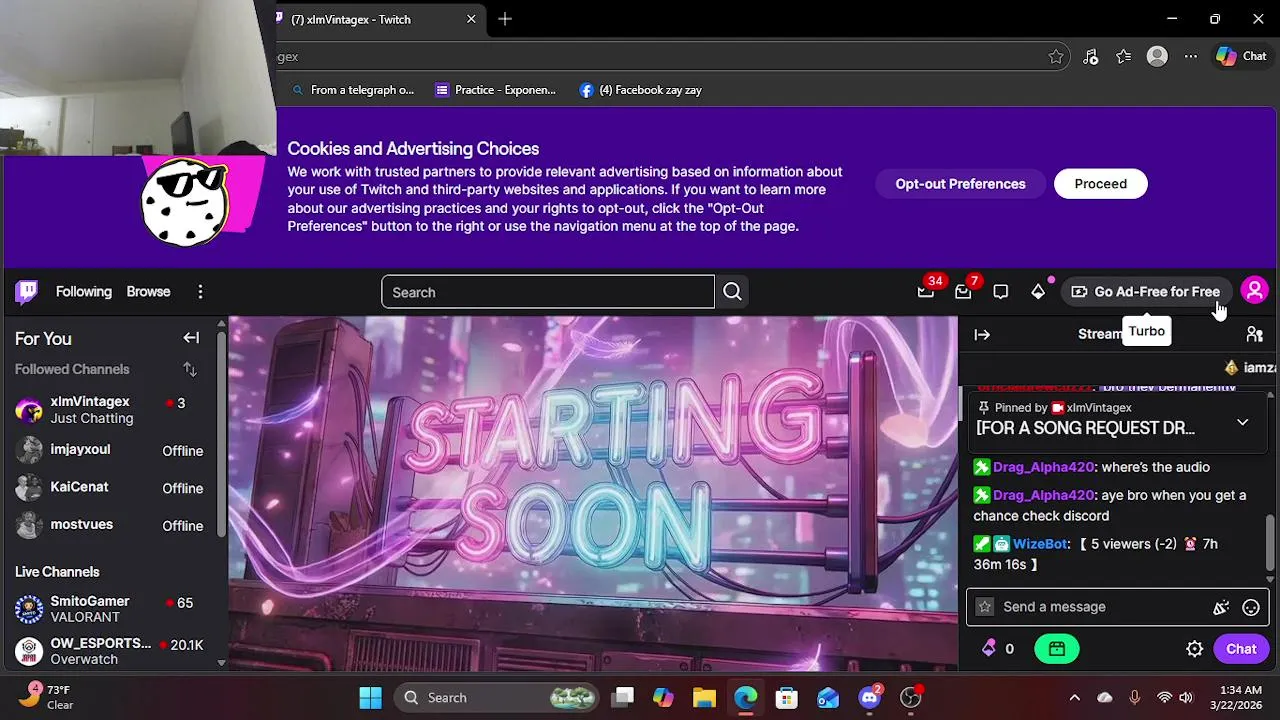This screenshot has width=1280, height=720.
Task: Collapse the stream chat panel
Action: pyautogui.click(x=982, y=335)
